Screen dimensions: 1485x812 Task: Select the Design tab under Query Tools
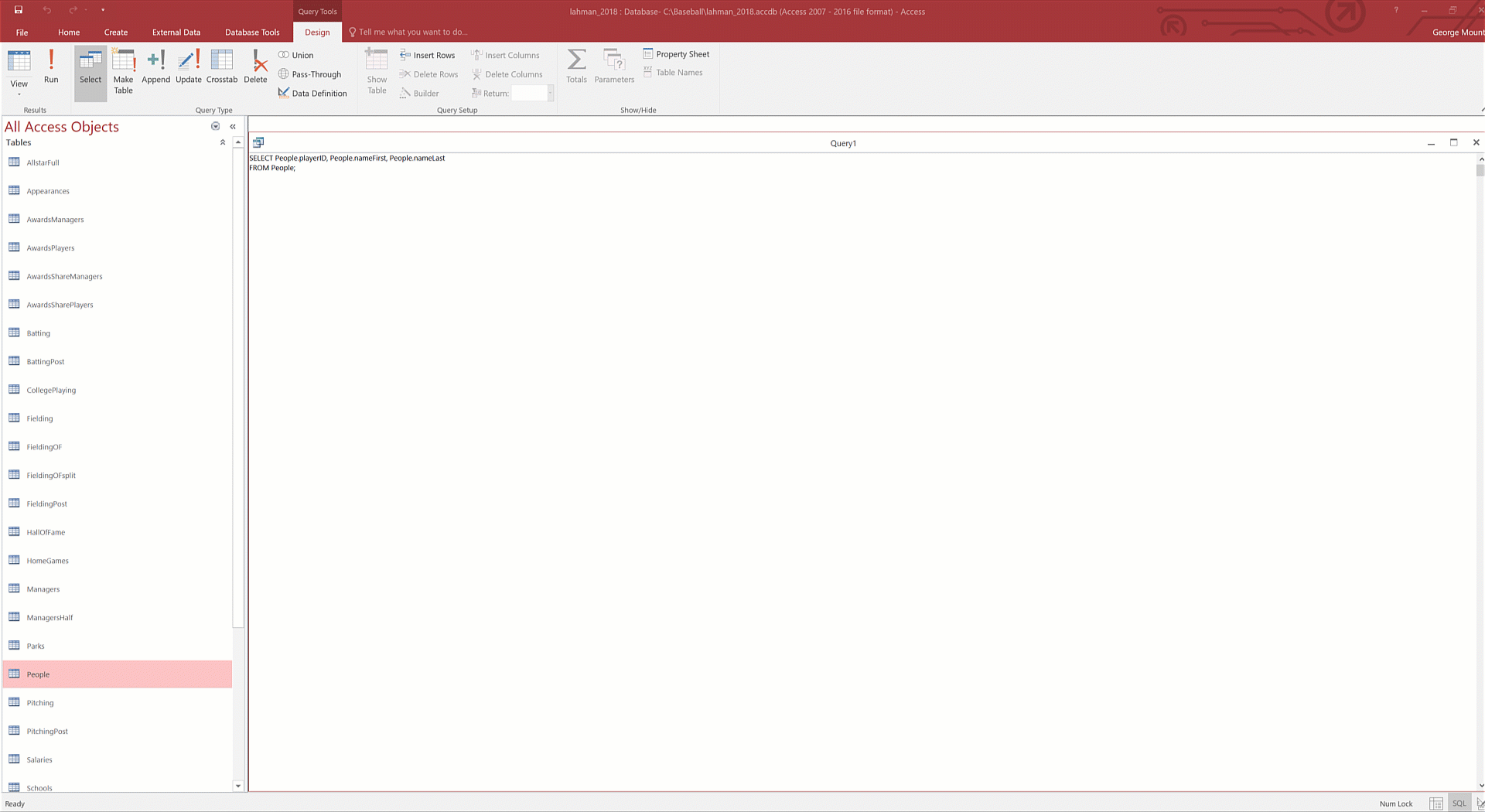click(x=317, y=32)
